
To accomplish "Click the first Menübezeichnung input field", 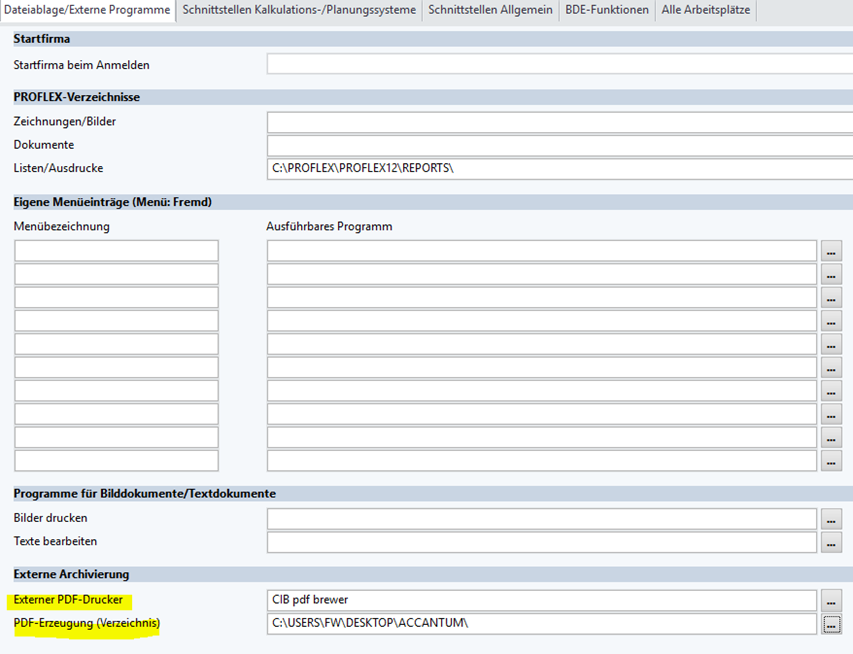I will (x=116, y=251).
